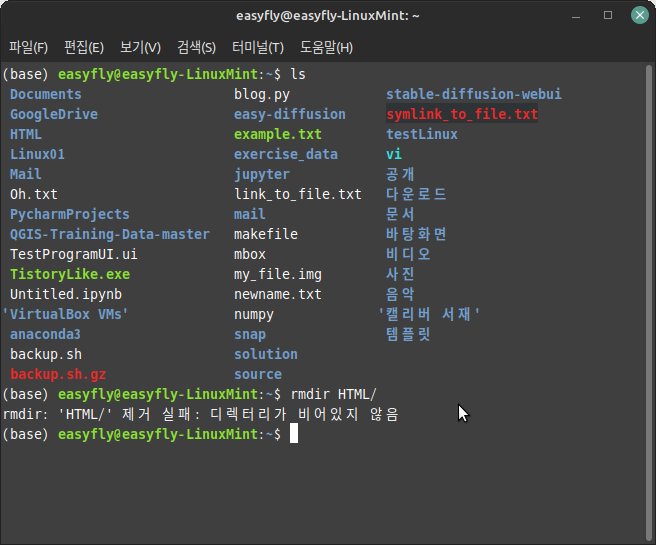Click the 'VirtualBox VMs' entry
Viewport: 656px width, 545px height.
point(65,314)
